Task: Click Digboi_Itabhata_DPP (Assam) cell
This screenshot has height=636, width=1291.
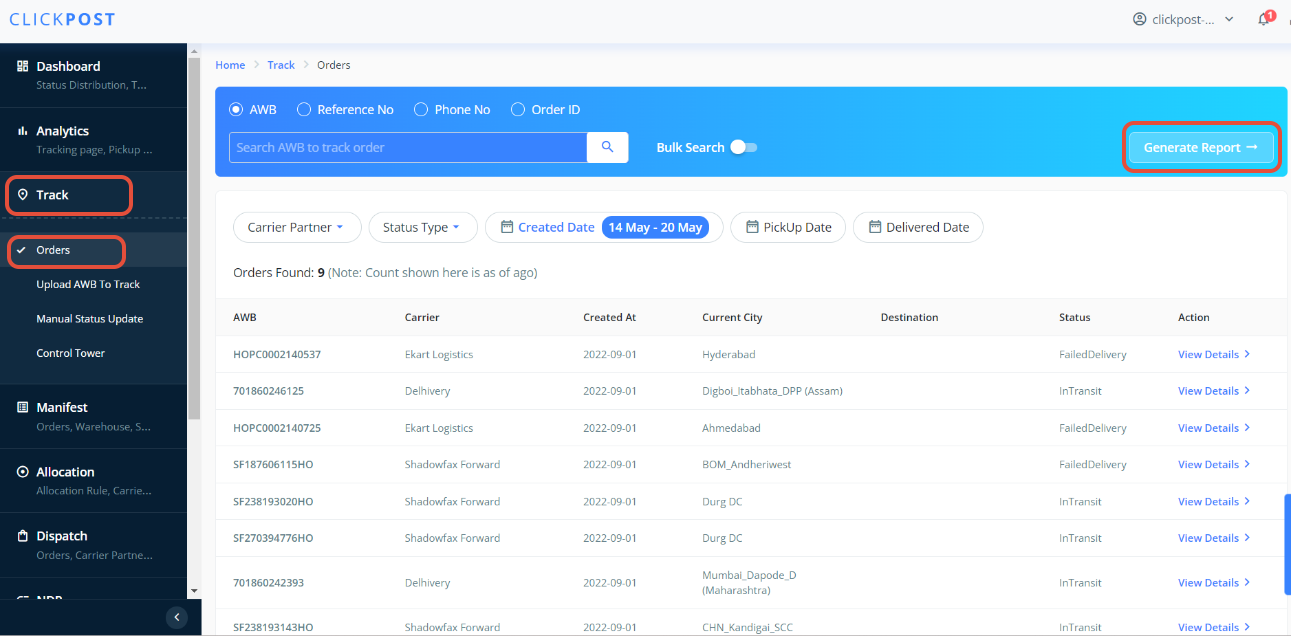Action: (772, 391)
